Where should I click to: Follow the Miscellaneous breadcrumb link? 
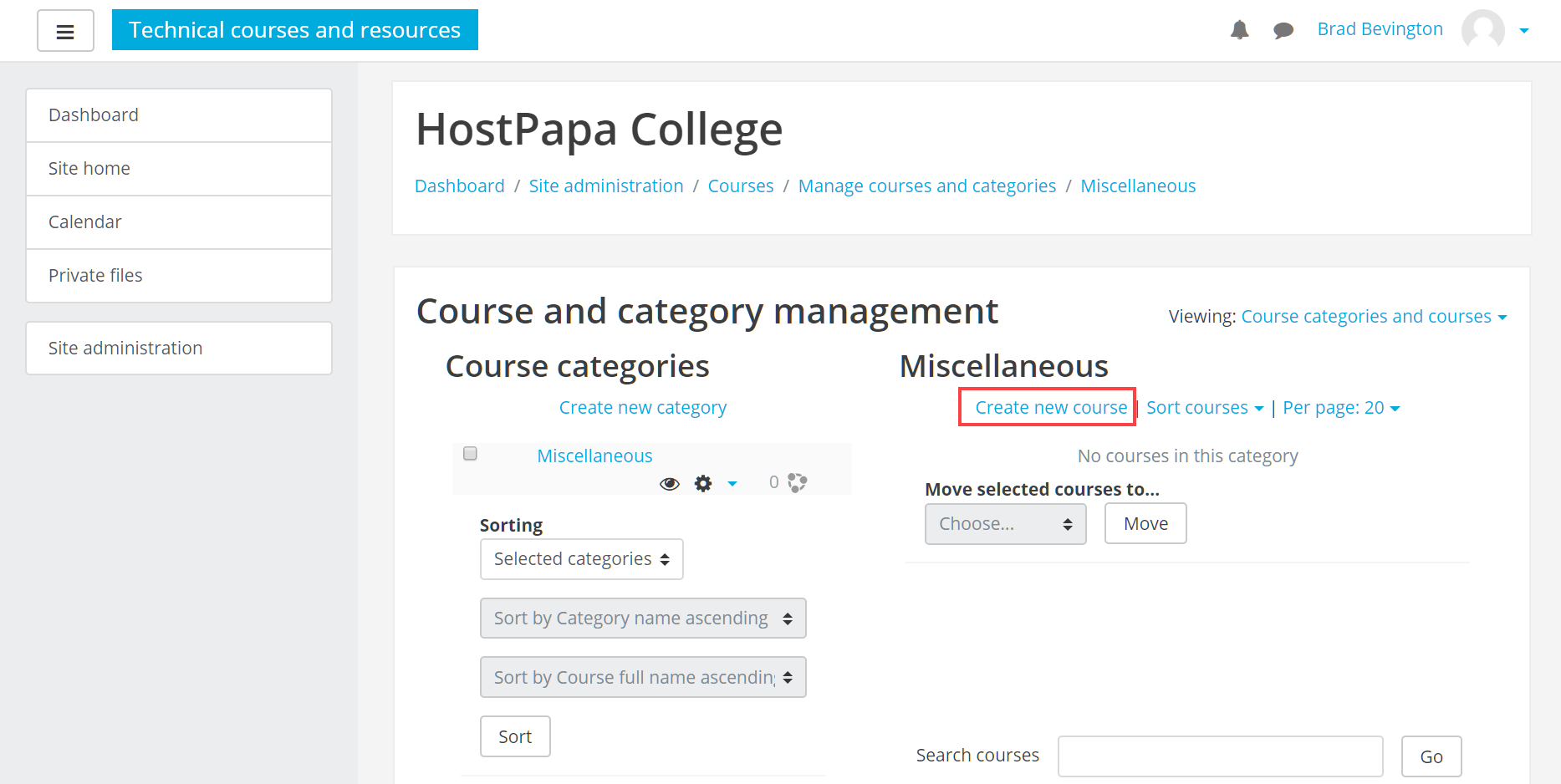tap(1138, 186)
